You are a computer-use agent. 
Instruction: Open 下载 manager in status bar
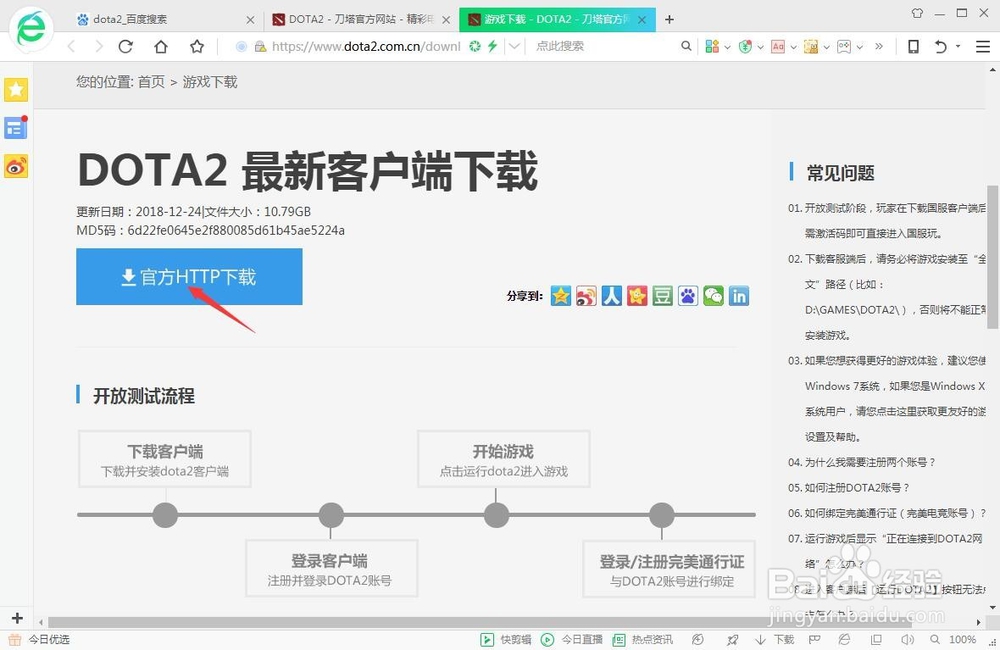click(774, 639)
